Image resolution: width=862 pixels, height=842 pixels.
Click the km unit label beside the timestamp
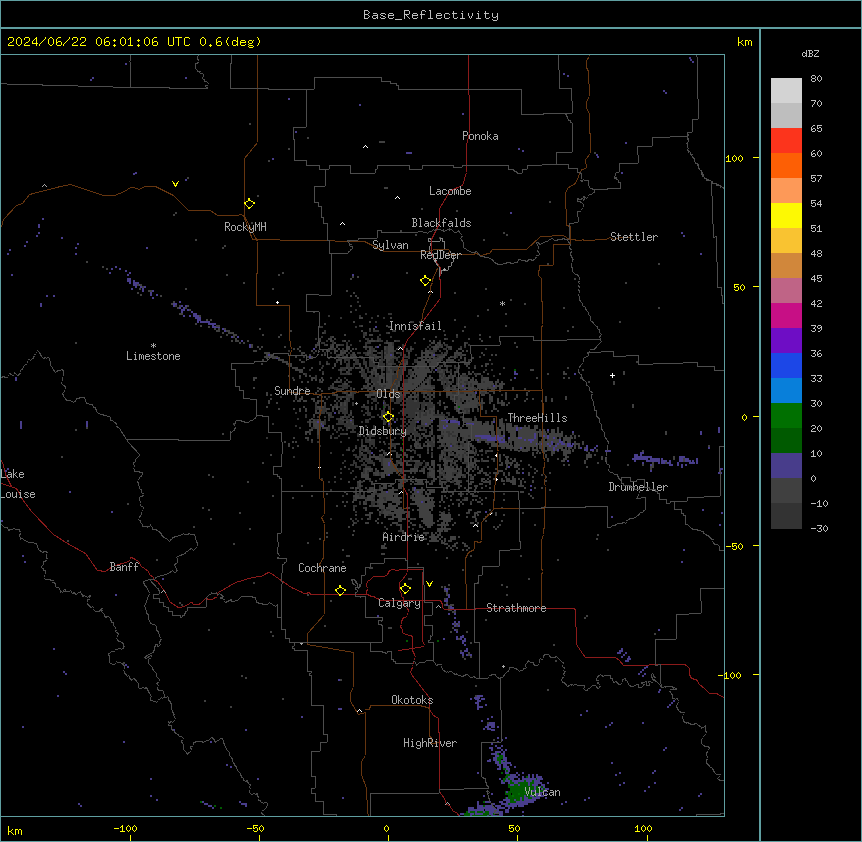click(745, 42)
